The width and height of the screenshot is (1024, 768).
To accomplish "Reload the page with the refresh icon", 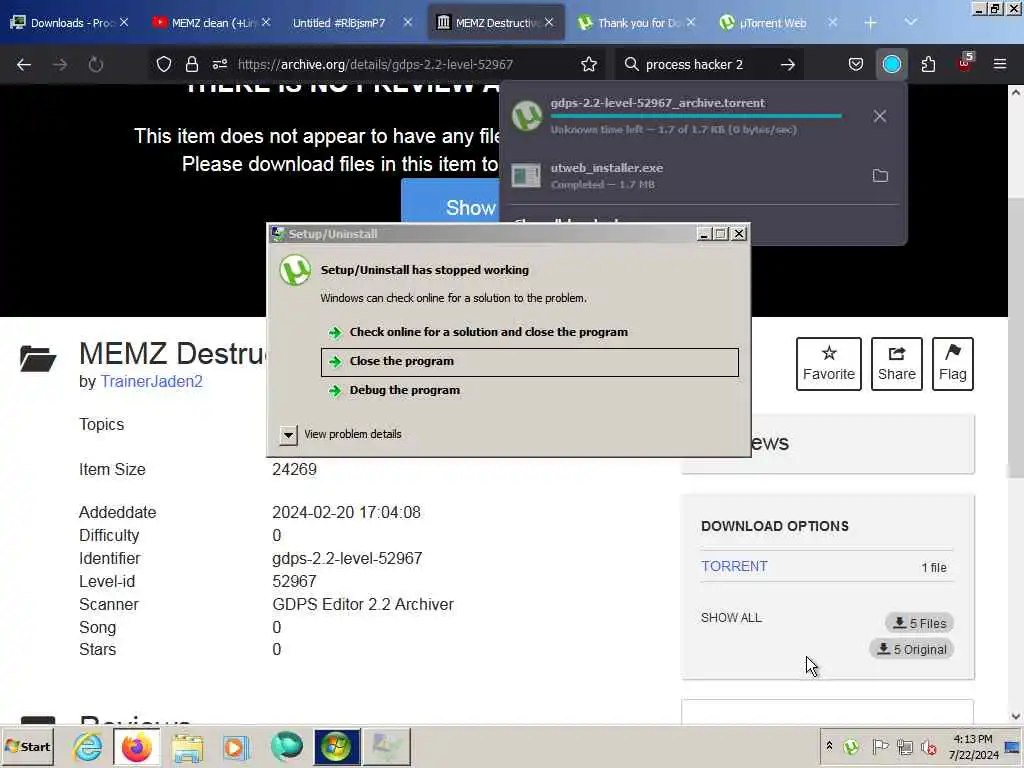I will pyautogui.click(x=96, y=64).
